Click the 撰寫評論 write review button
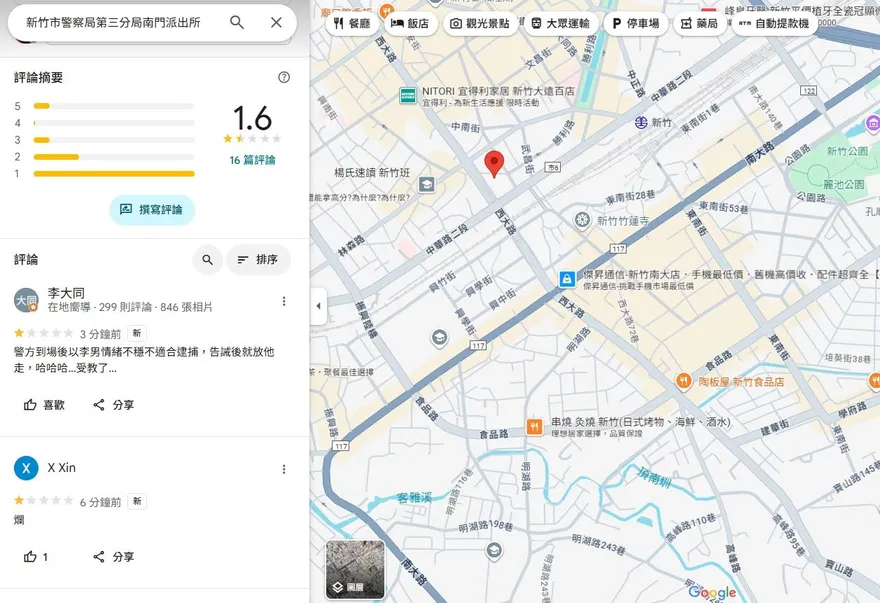 (152, 210)
